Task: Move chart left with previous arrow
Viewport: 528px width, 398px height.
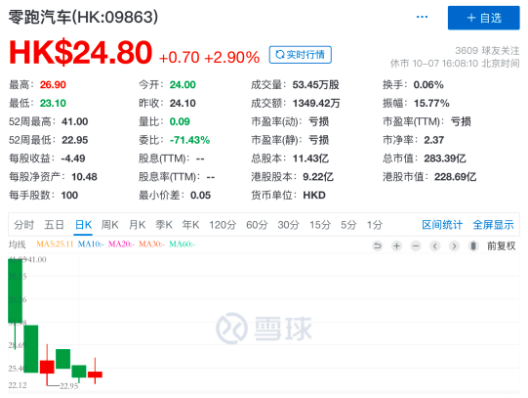Action: [435, 246]
